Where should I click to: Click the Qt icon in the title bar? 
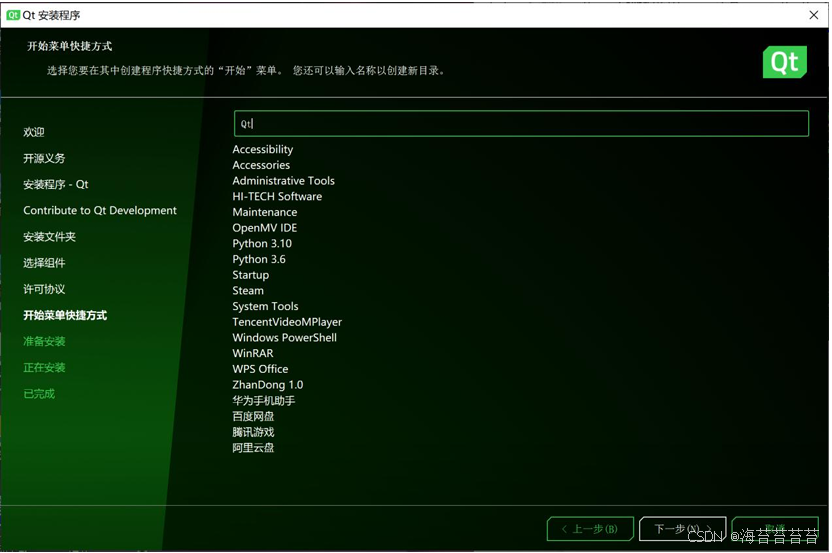13,15
